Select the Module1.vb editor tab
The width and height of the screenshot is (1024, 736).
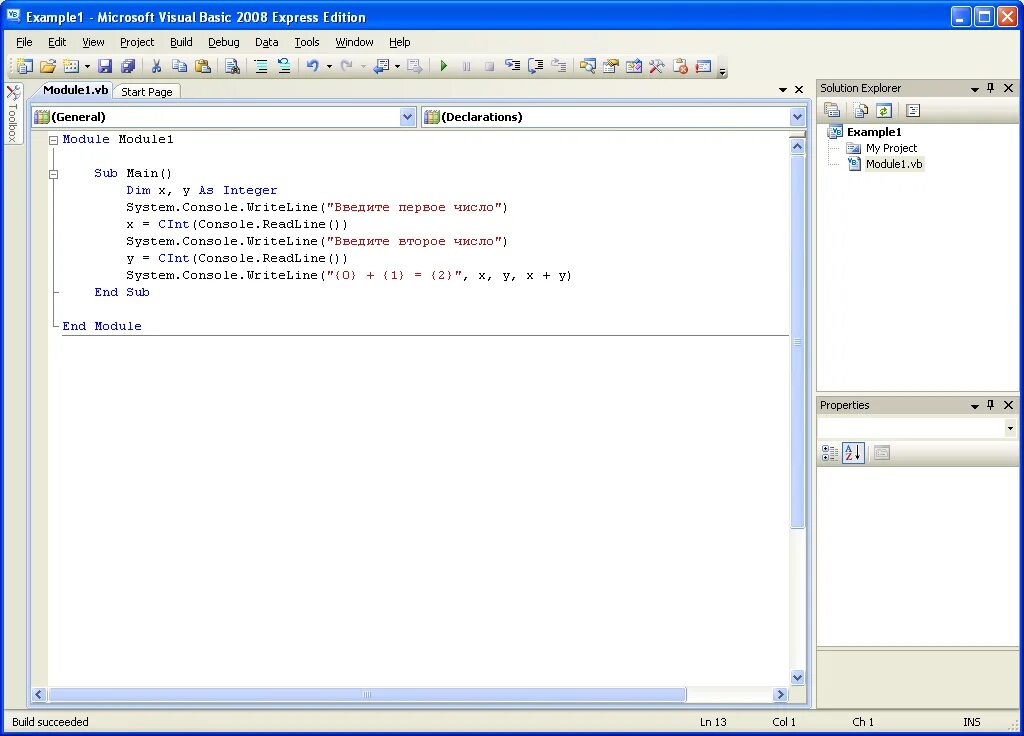tap(75, 90)
